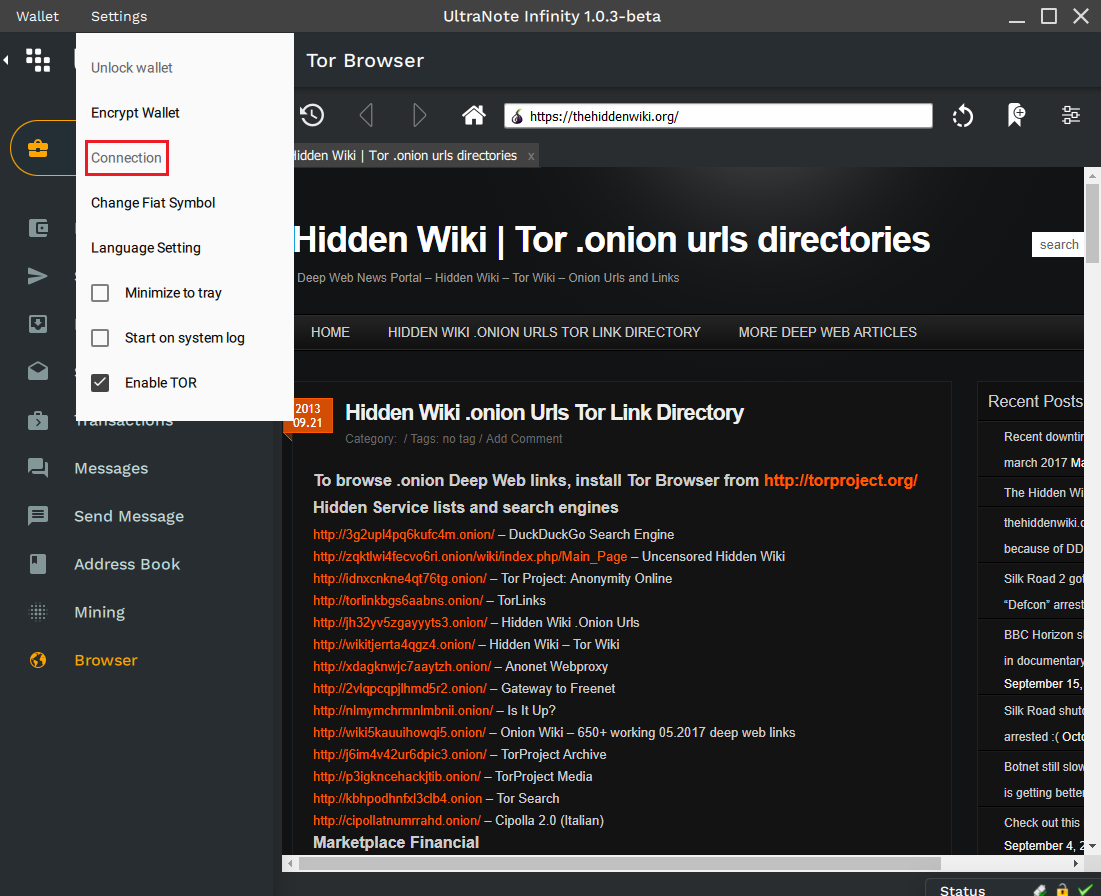Close the Hidden Wiki browser tab

532,156
